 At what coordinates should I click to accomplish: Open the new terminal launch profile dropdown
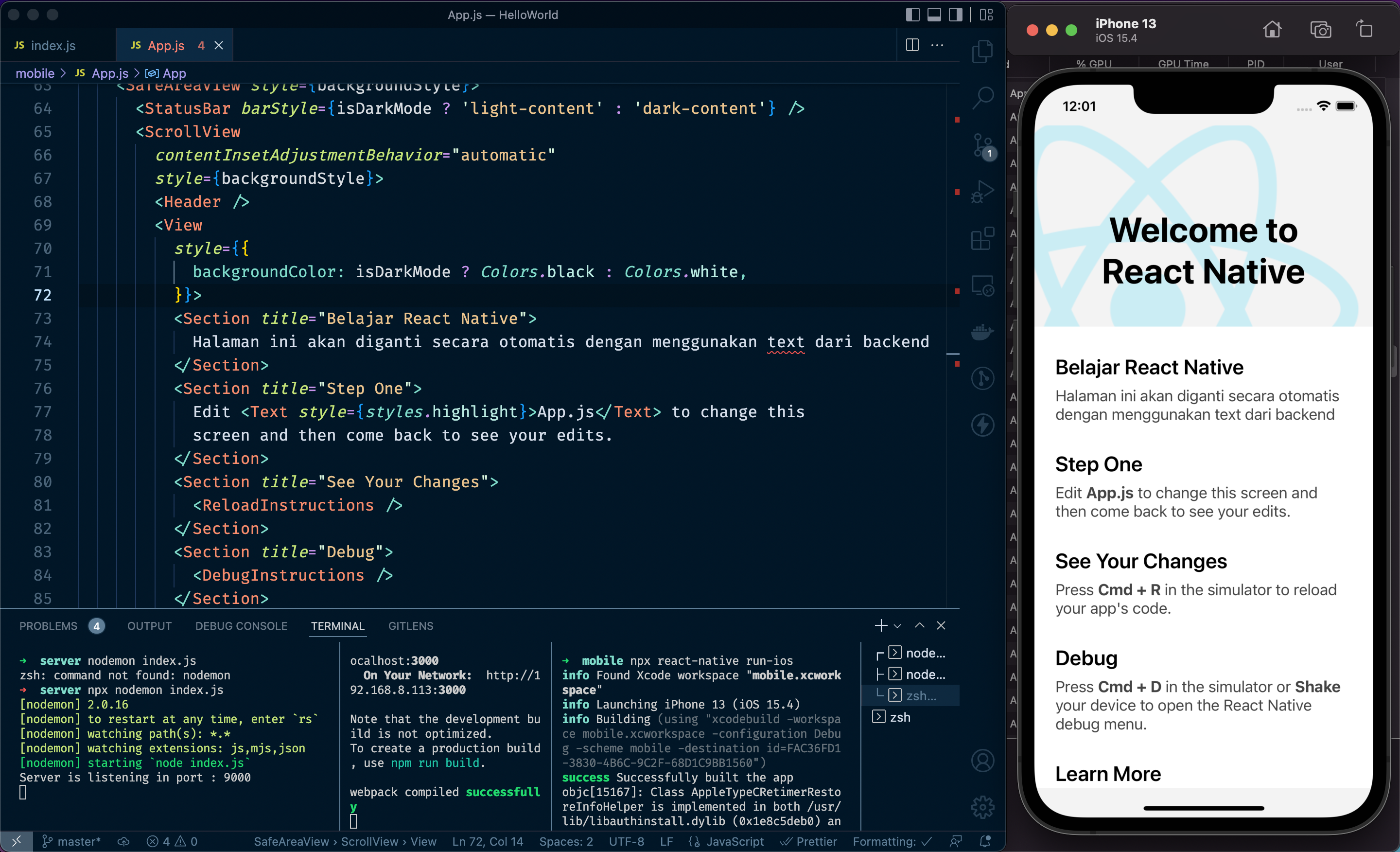(897, 626)
